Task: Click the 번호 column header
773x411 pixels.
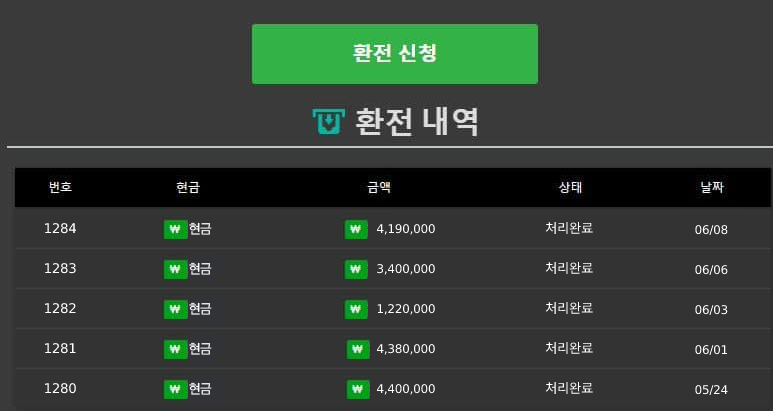Action: [60, 187]
